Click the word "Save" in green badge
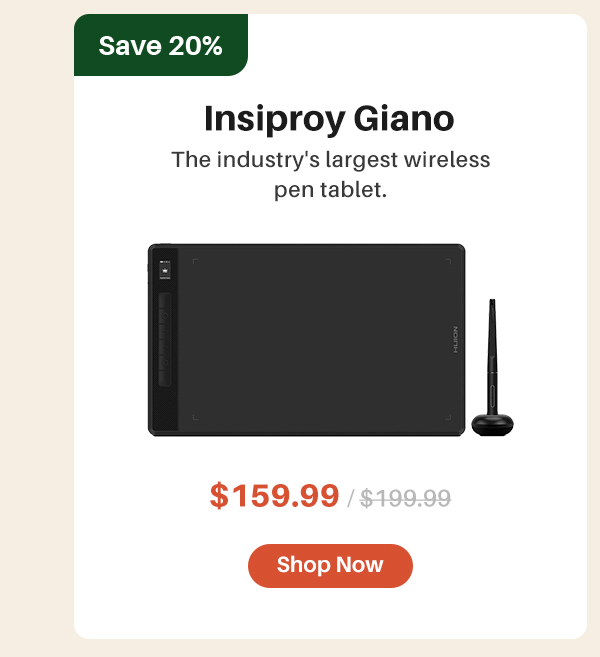 [x=130, y=46]
